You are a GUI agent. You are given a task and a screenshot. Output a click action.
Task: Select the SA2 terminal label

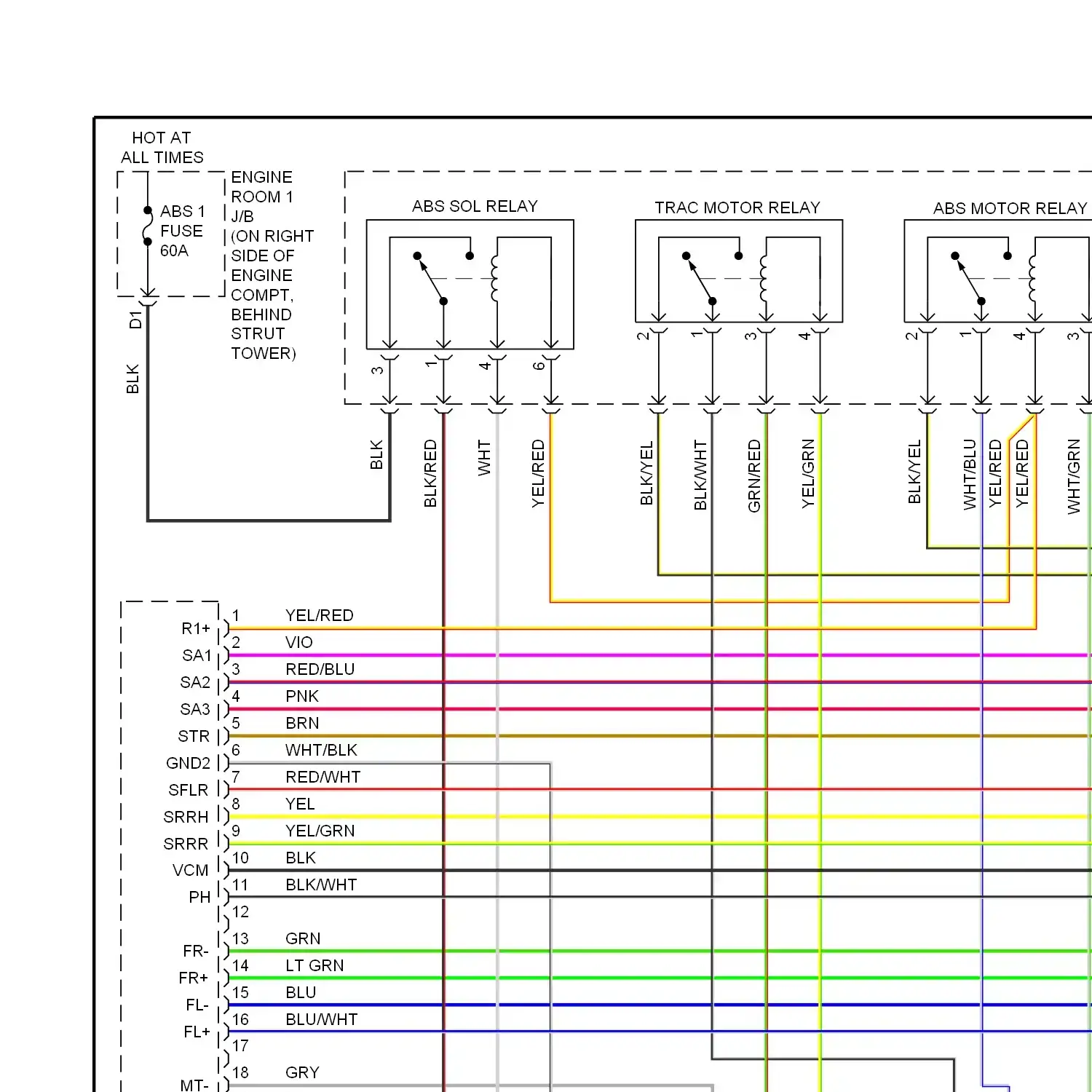(195, 682)
